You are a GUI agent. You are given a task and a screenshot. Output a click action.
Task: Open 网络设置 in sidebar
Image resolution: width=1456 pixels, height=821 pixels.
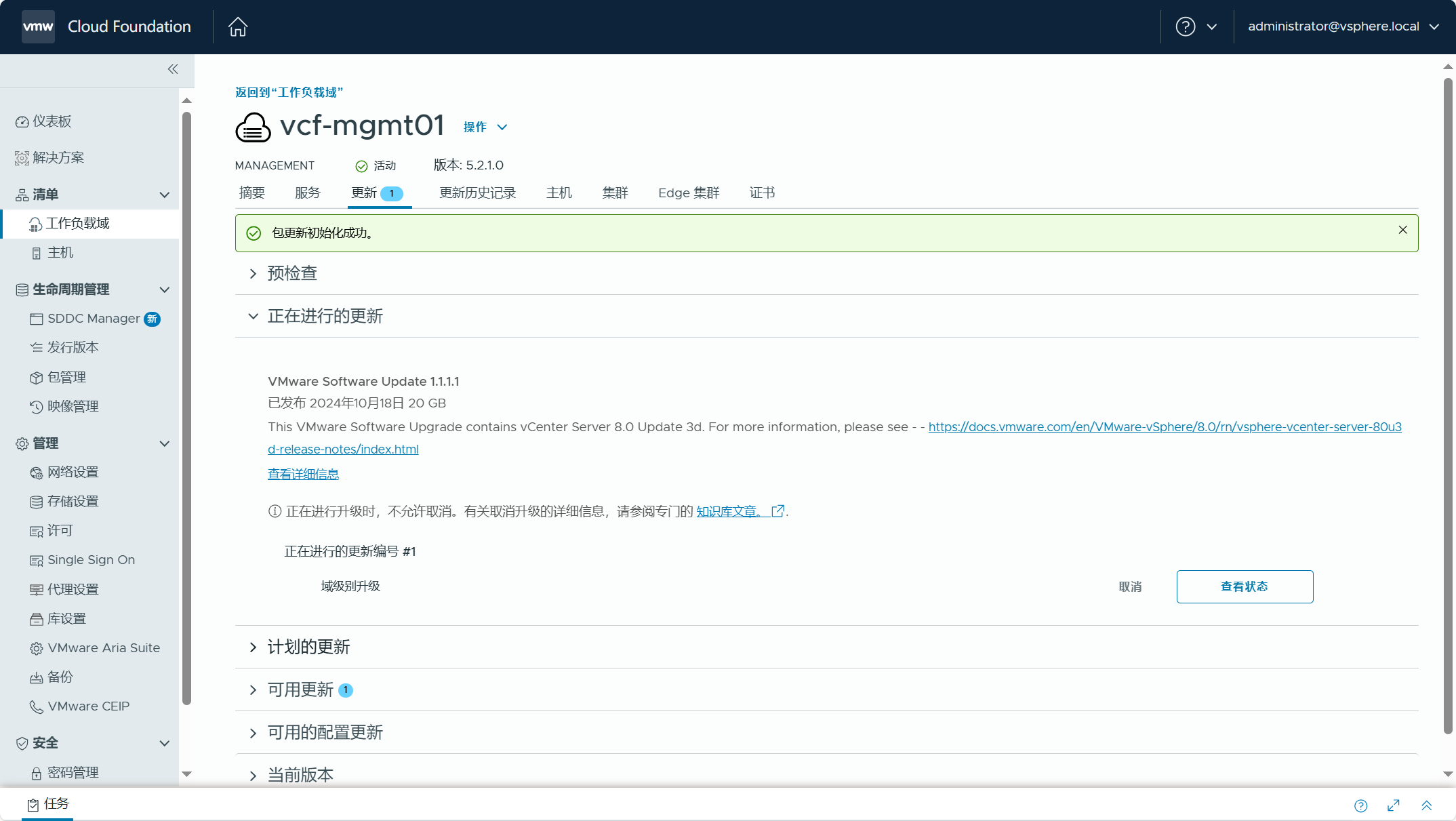click(64, 473)
